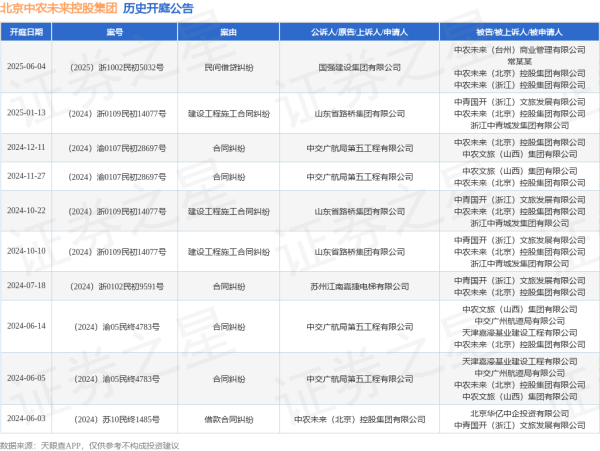Viewport: 600px width, 451px height.
Task: Select the date cell 2024-10-22
Action: tap(26, 211)
